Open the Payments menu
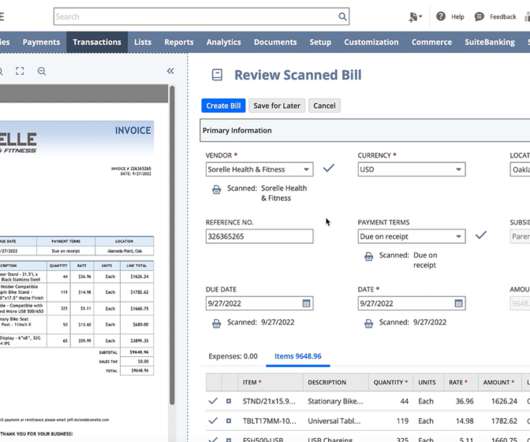The width and height of the screenshot is (530, 442). tap(41, 42)
